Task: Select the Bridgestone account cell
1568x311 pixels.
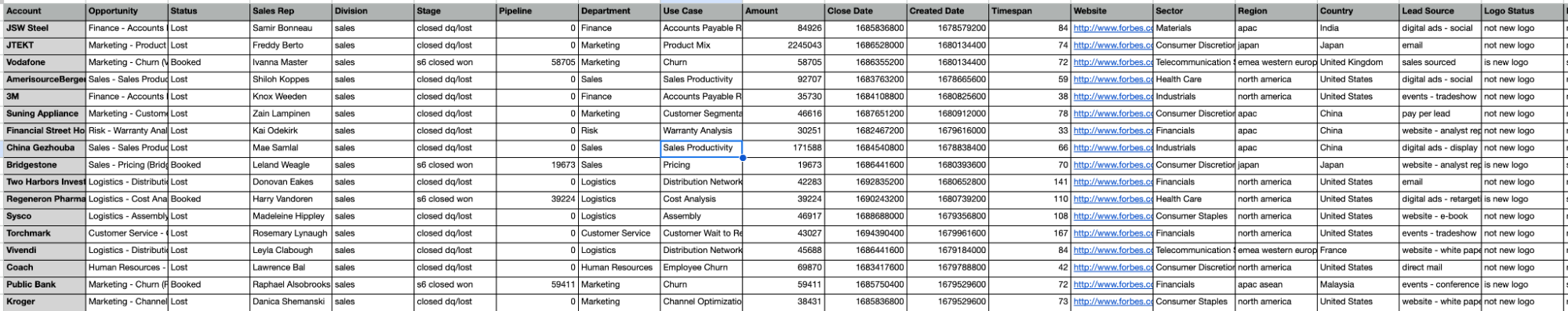Action: coord(44,165)
